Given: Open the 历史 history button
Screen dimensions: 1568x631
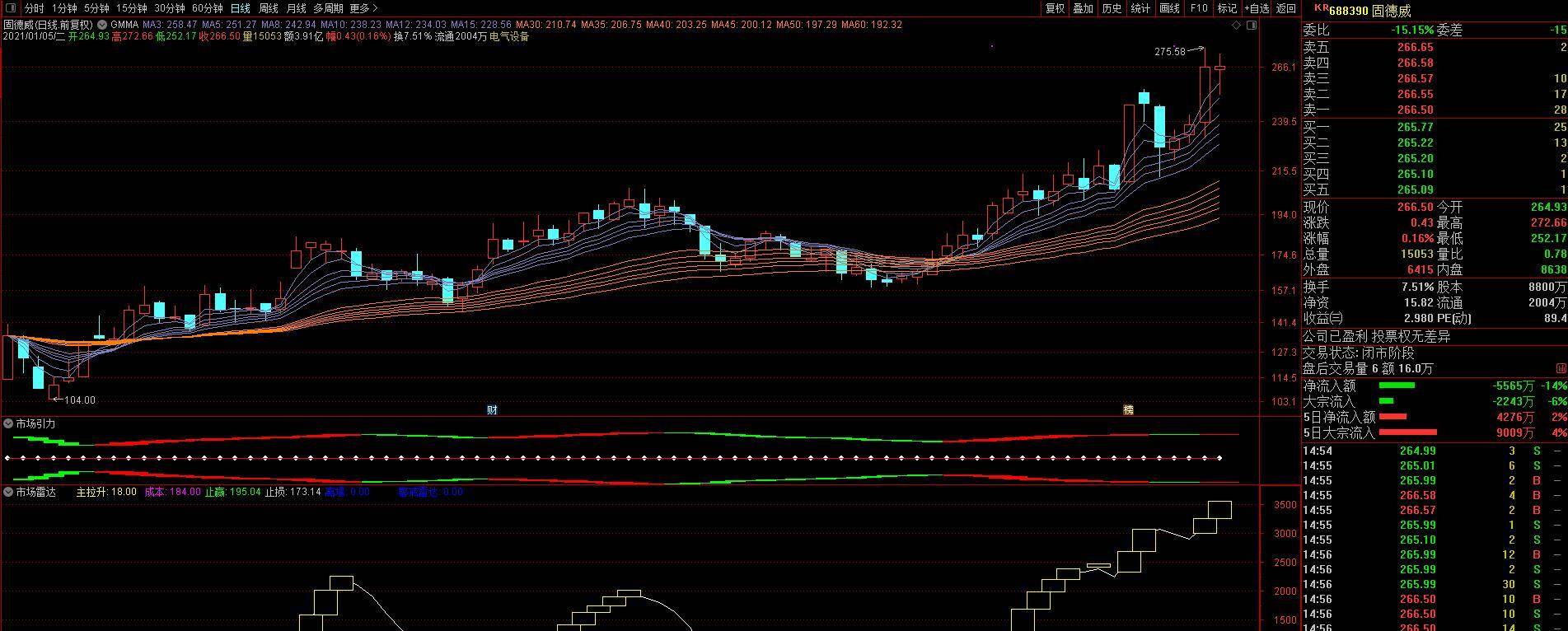Looking at the screenshot, I should [x=1112, y=8].
